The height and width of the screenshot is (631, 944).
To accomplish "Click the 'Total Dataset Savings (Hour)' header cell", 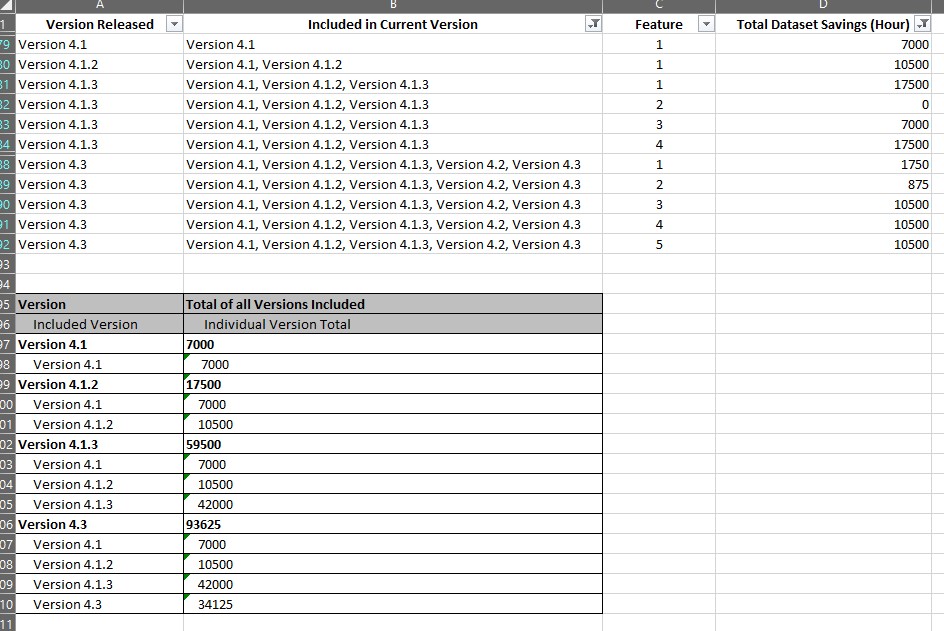I will tap(823, 24).
